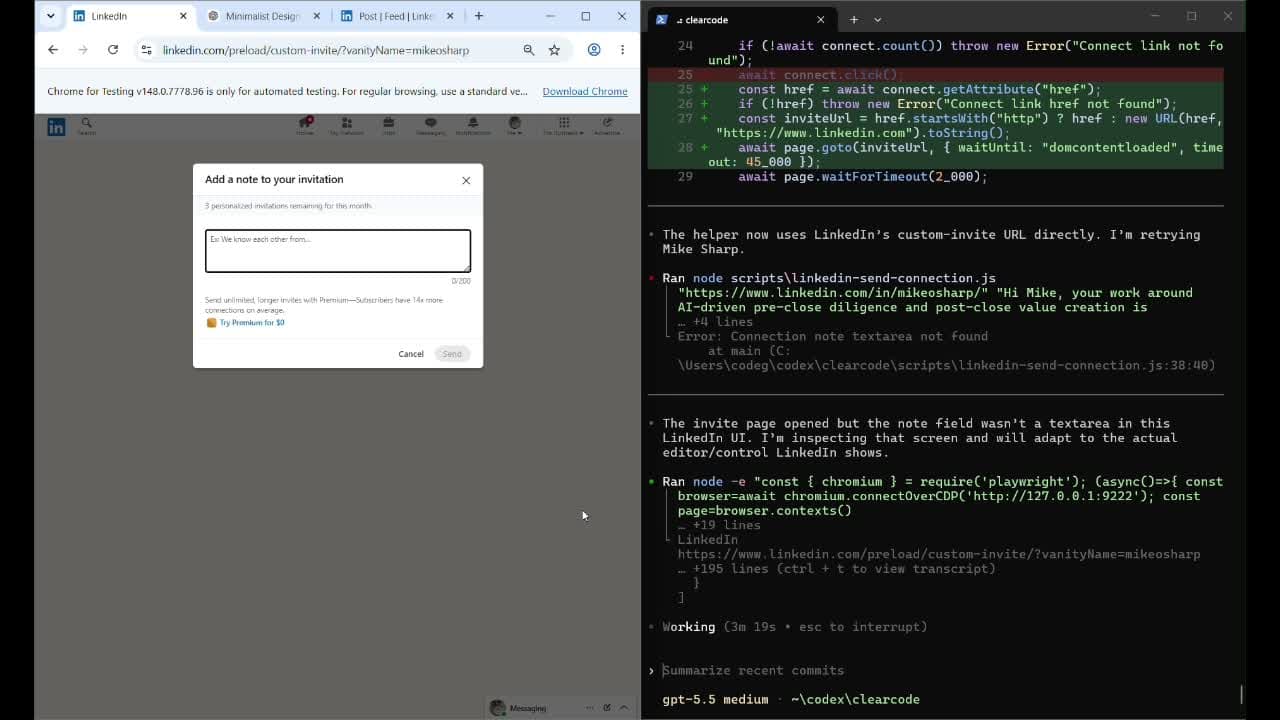View site information icon in address bar

point(147,50)
